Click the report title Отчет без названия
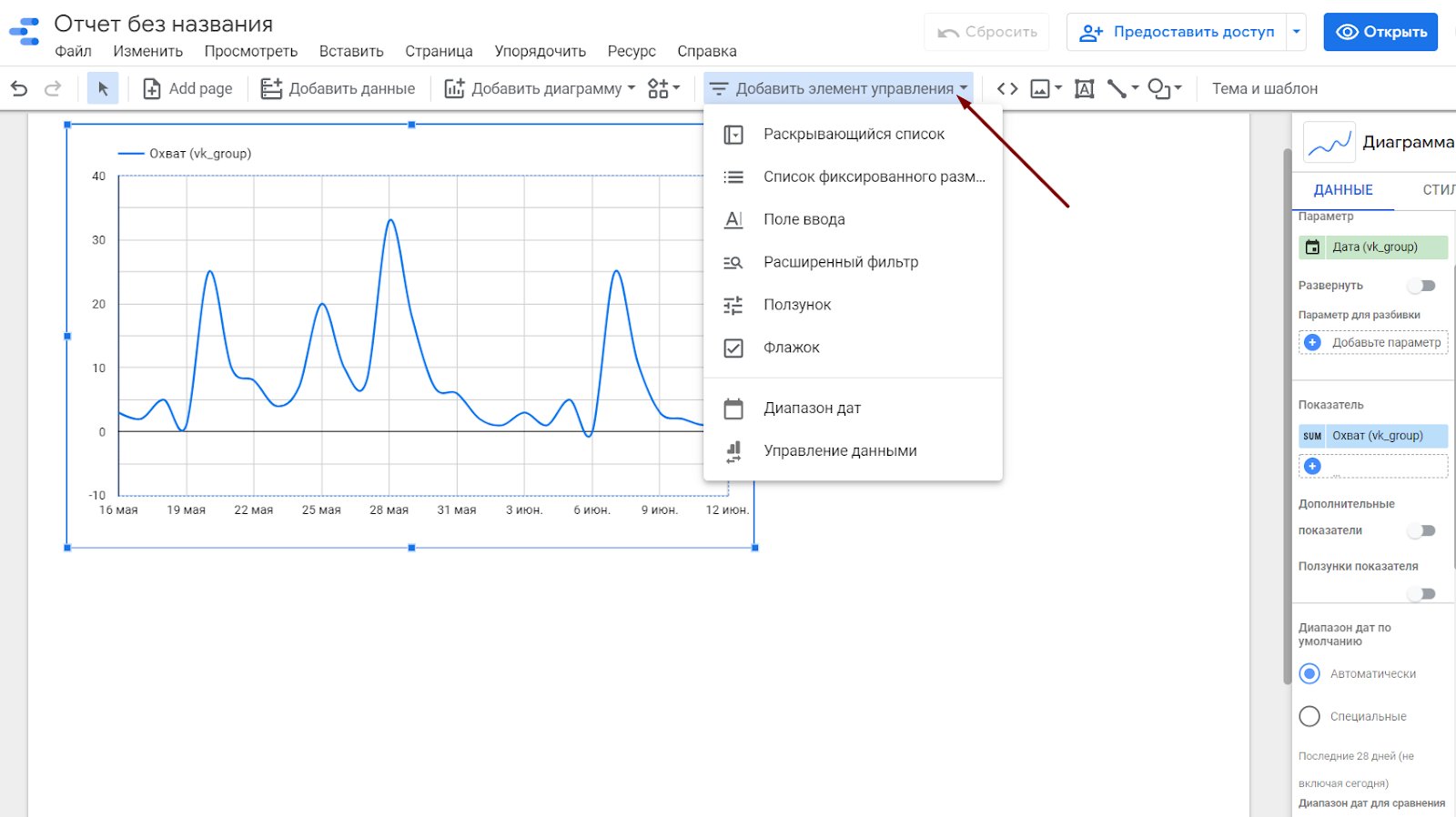The height and width of the screenshot is (817, 1456). [x=164, y=24]
